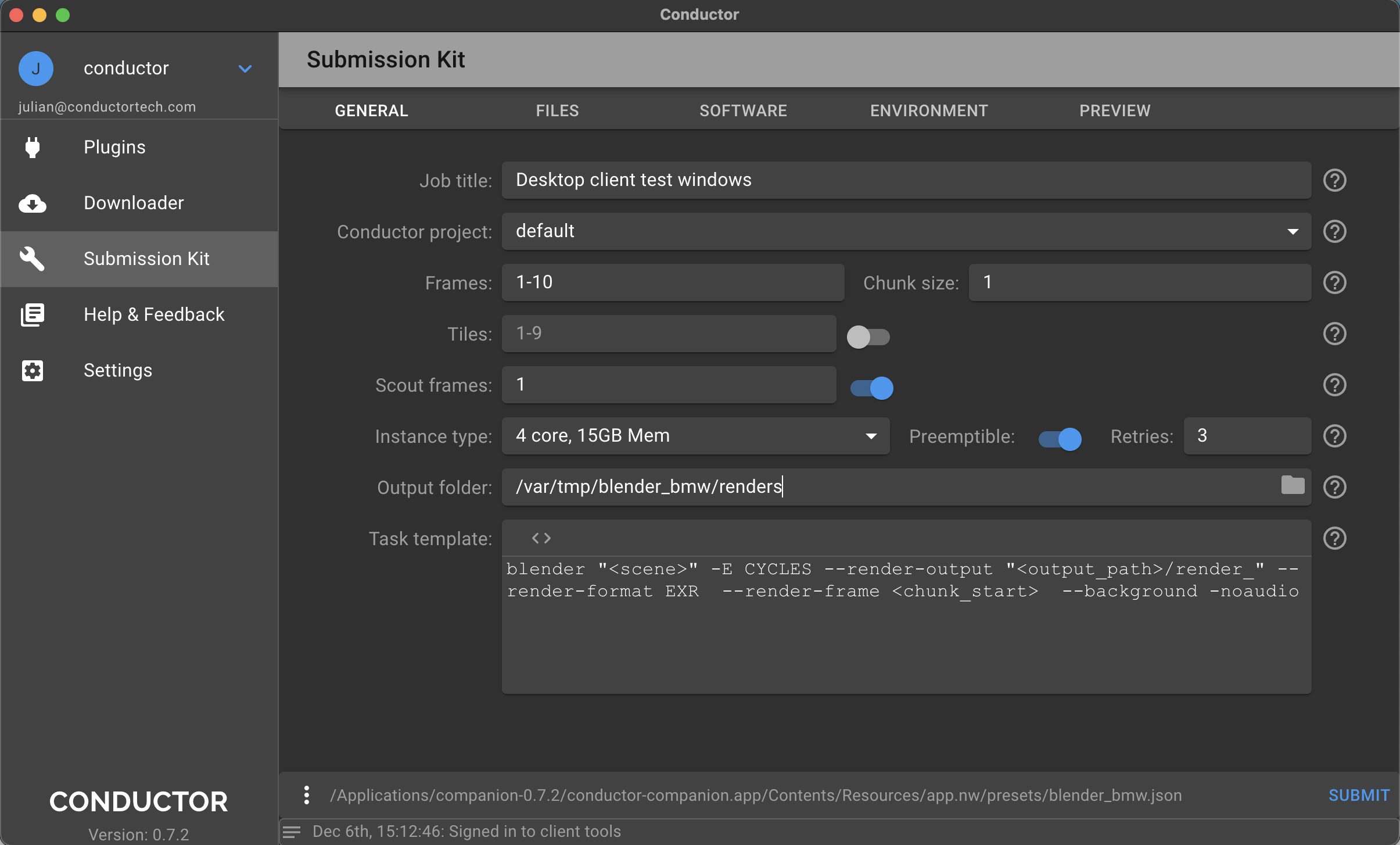Click the Submission Kit wrench icon

click(32, 259)
